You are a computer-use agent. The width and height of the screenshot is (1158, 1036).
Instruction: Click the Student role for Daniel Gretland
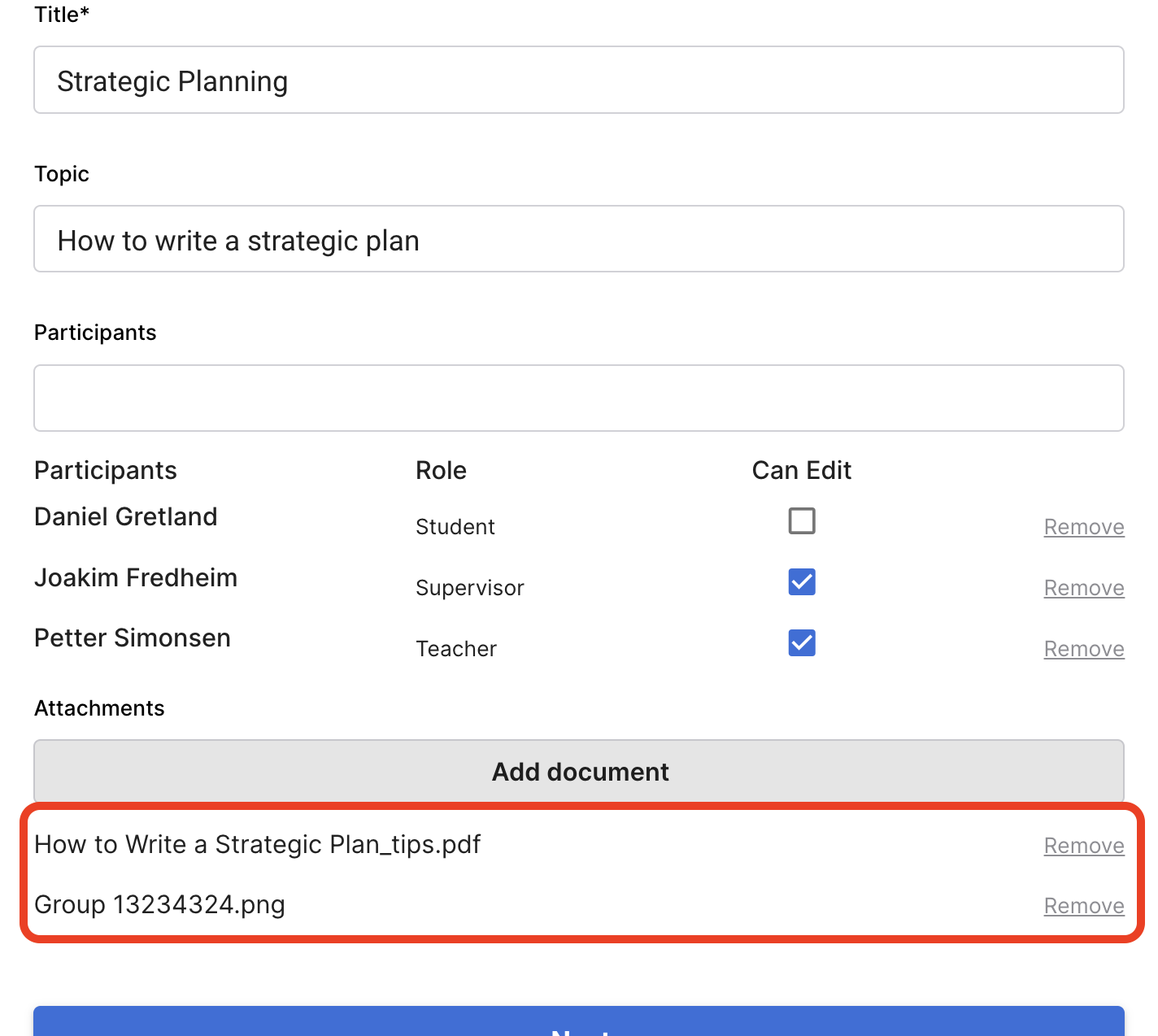(455, 527)
